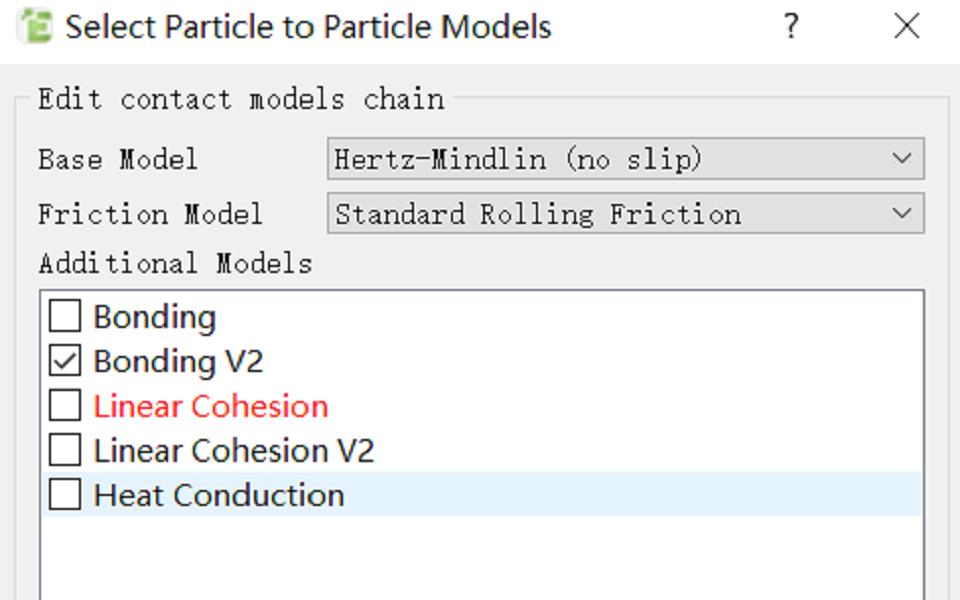Screen dimensions: 960x600
Task: Click the Base Model dropdown arrow
Action: pyautogui.click(x=902, y=159)
